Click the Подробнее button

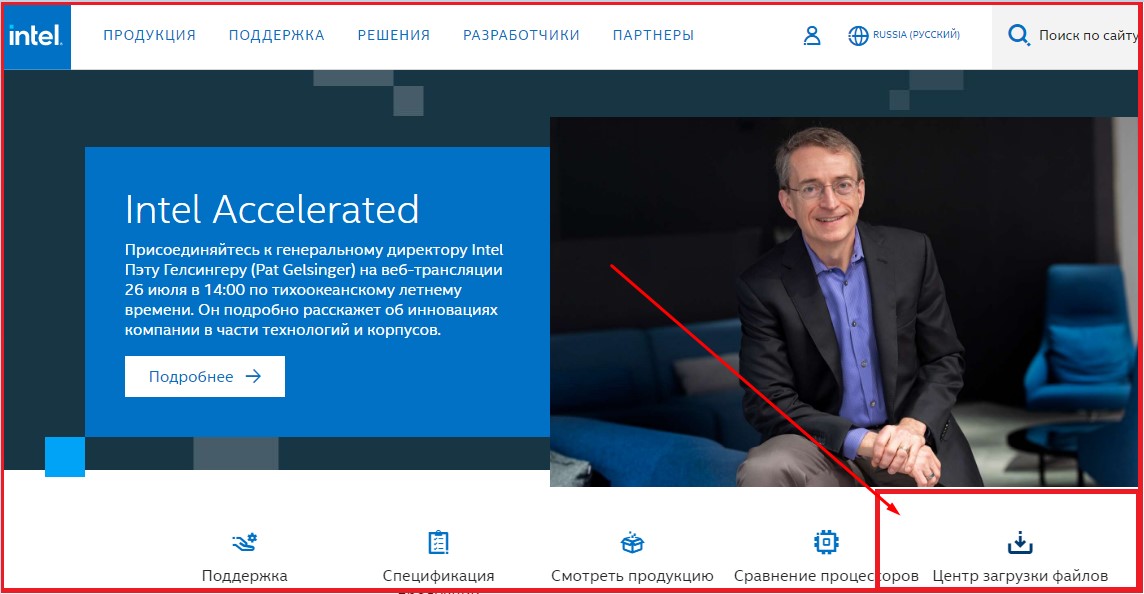point(205,377)
